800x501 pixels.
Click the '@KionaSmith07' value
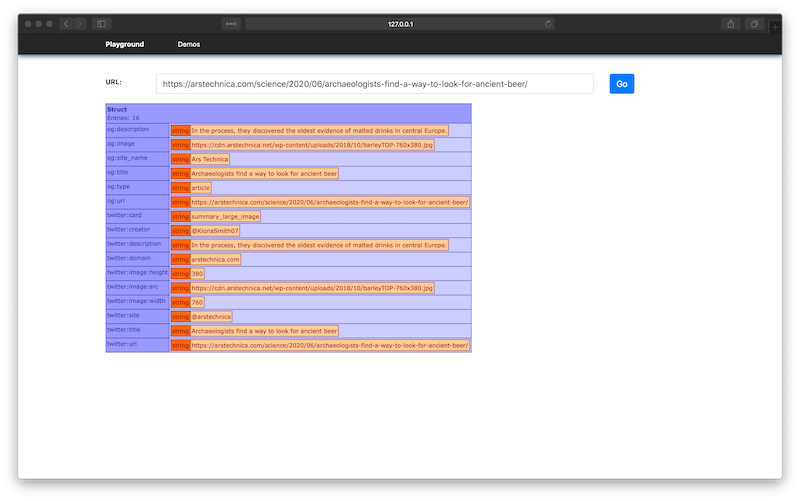pos(215,231)
